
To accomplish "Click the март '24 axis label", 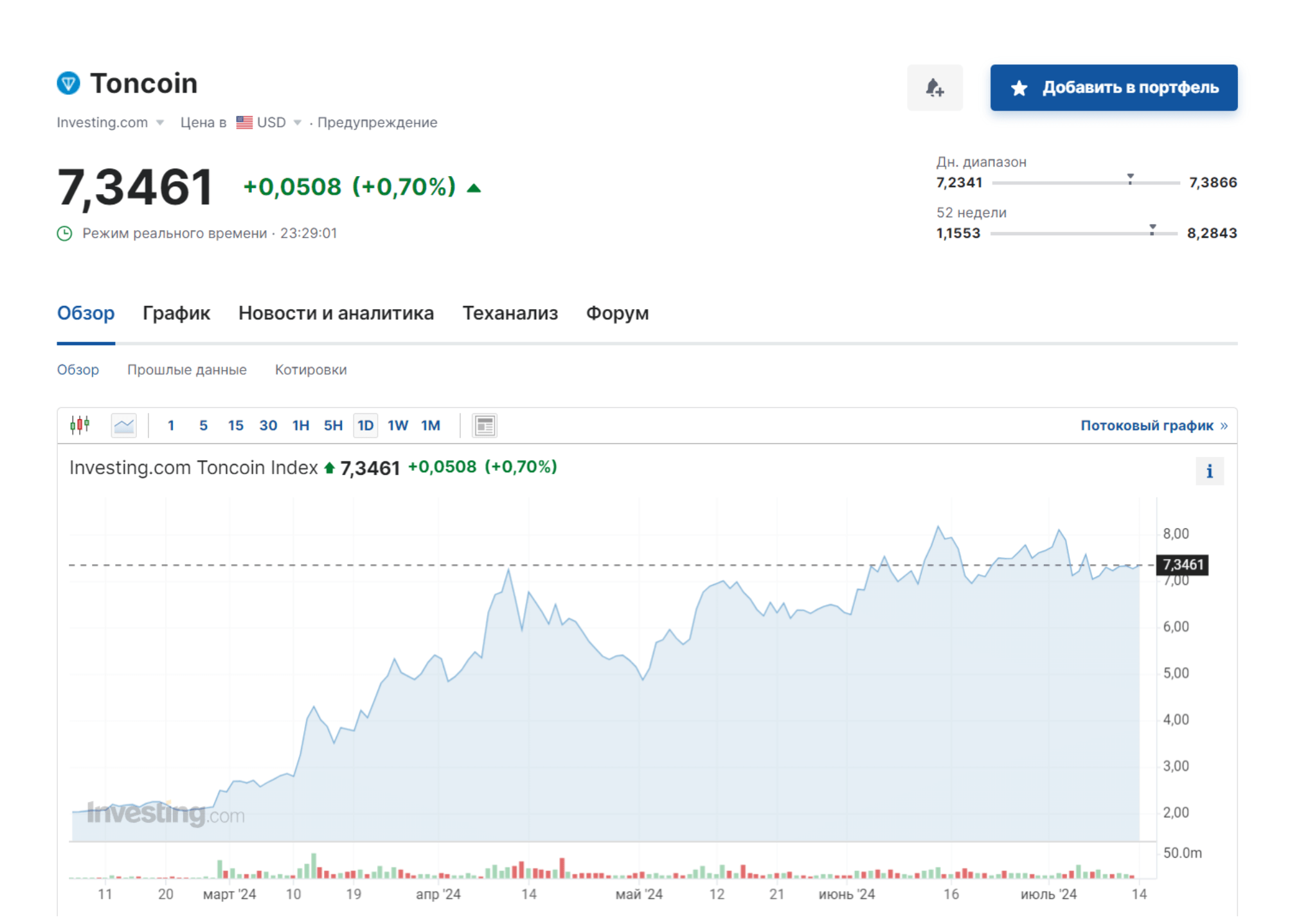I will [229, 894].
